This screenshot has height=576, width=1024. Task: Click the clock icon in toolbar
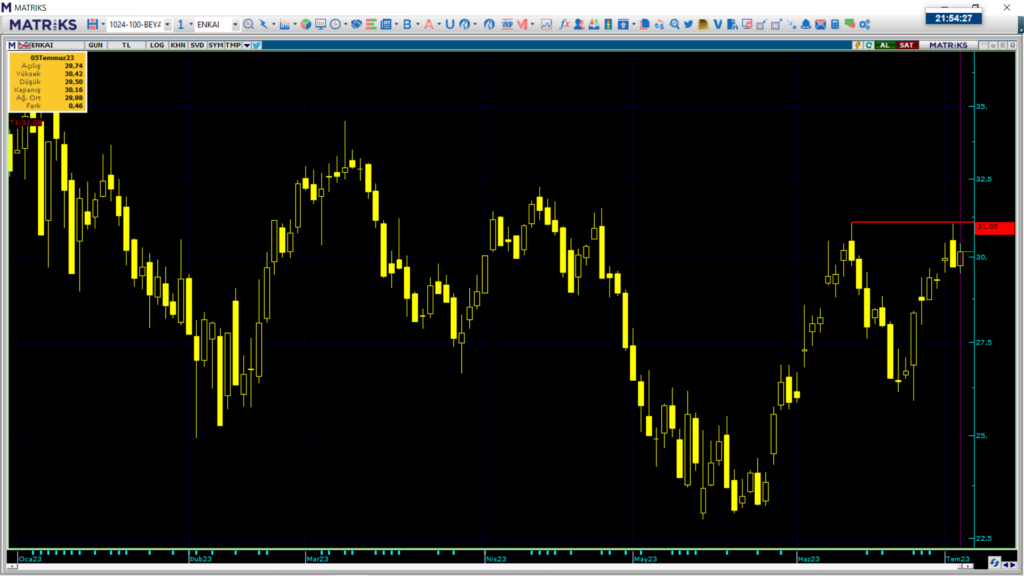pyautogui.click(x=336, y=24)
